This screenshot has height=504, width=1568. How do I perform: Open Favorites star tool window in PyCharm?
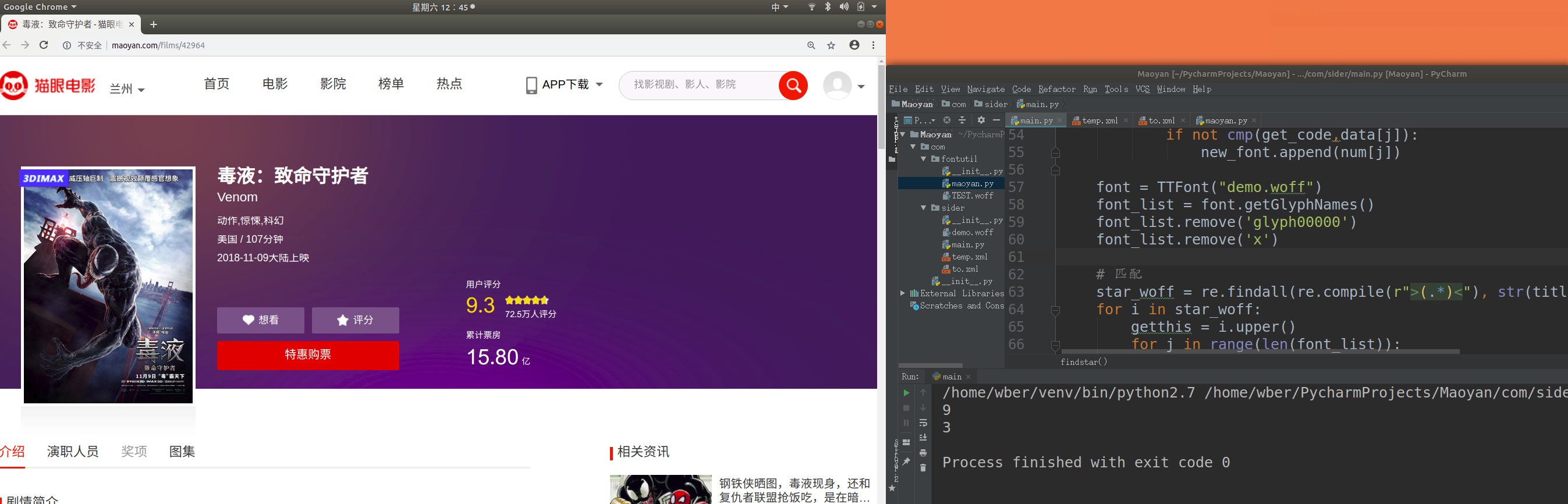892,488
